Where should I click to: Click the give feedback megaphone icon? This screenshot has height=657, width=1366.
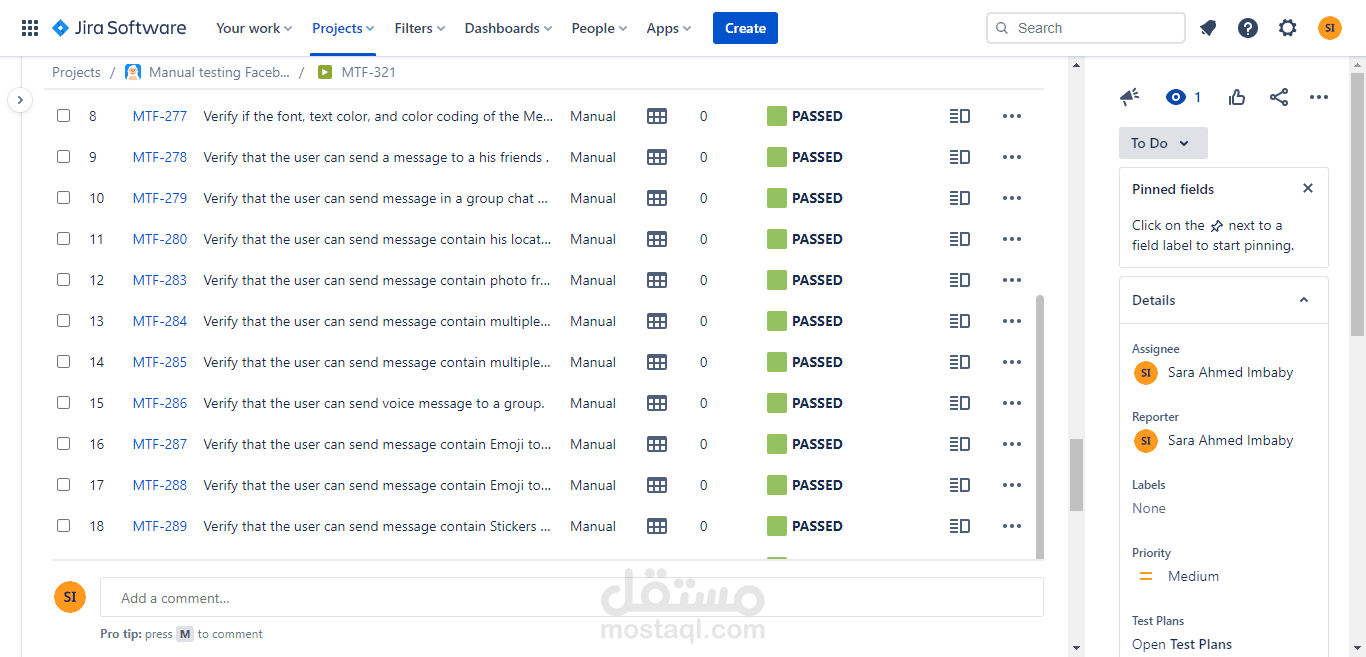point(1129,97)
